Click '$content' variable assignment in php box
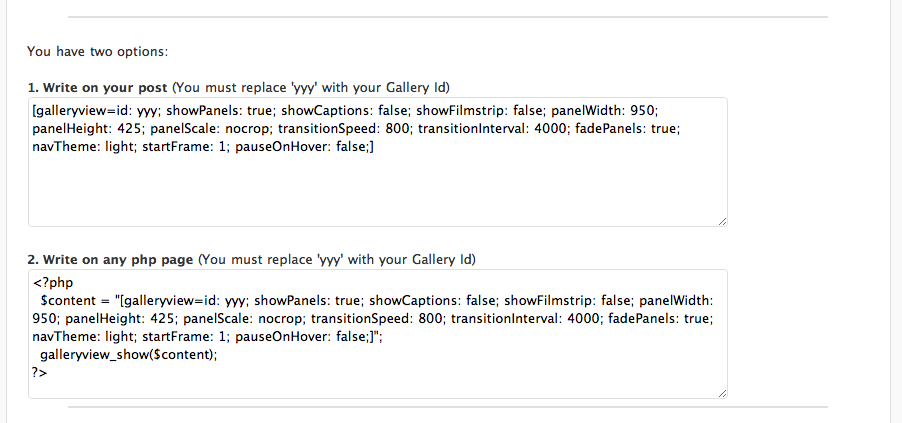The width and height of the screenshot is (902, 423). tap(75, 300)
